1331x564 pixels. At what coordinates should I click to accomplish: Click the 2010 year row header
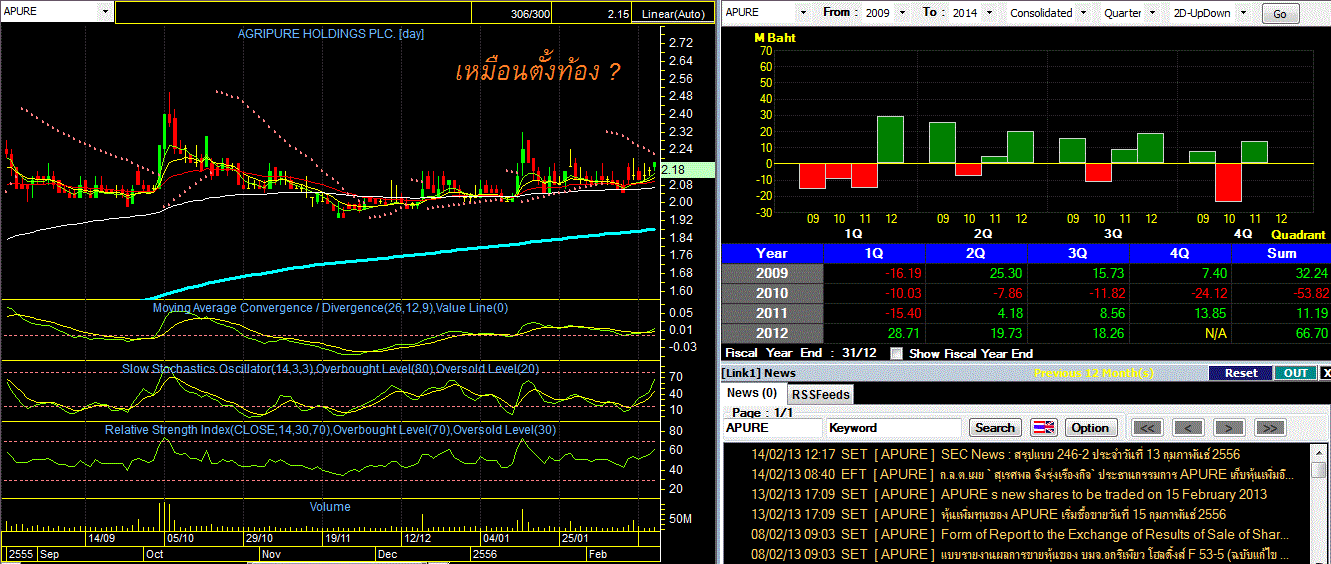772,293
